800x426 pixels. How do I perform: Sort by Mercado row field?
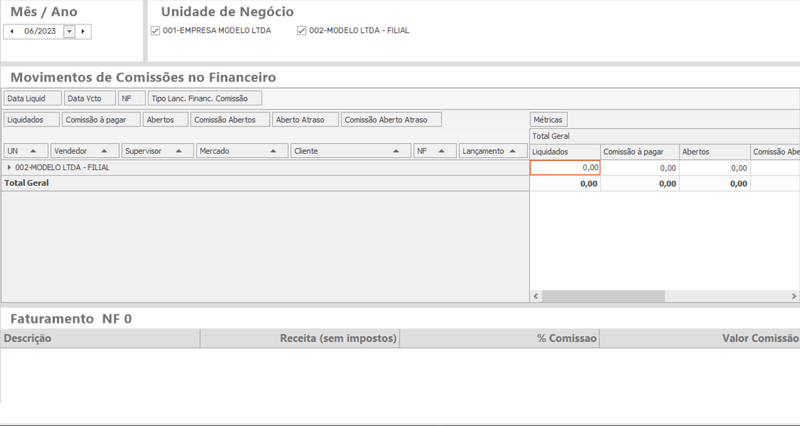click(242, 151)
